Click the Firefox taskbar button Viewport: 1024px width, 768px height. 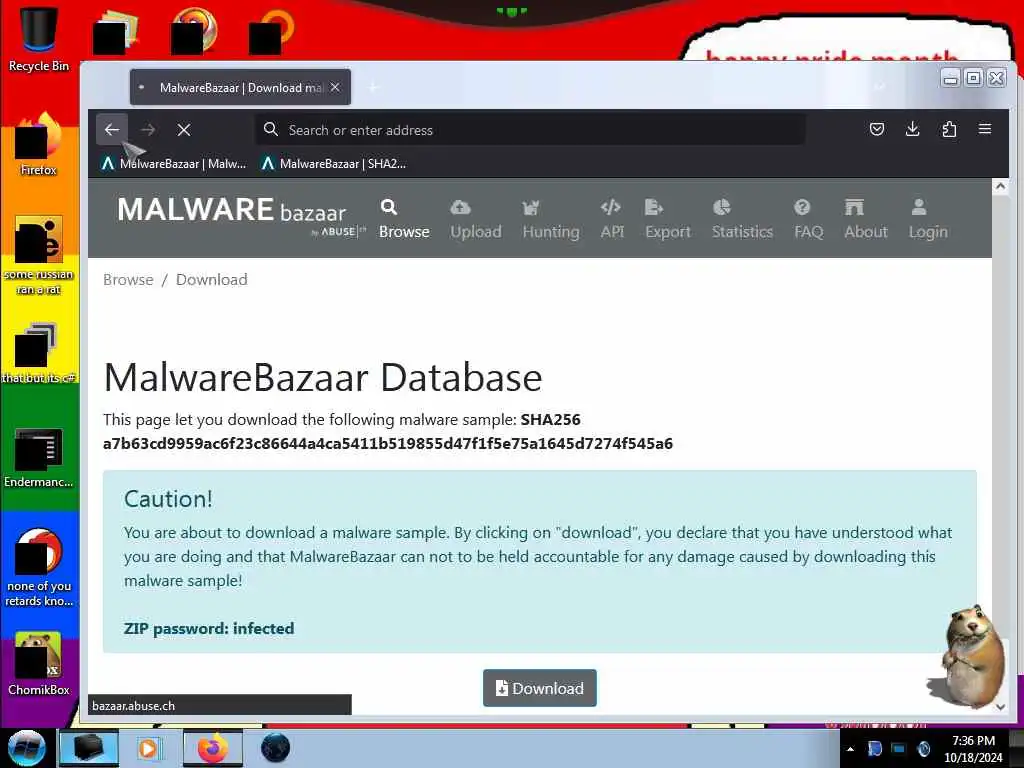213,748
